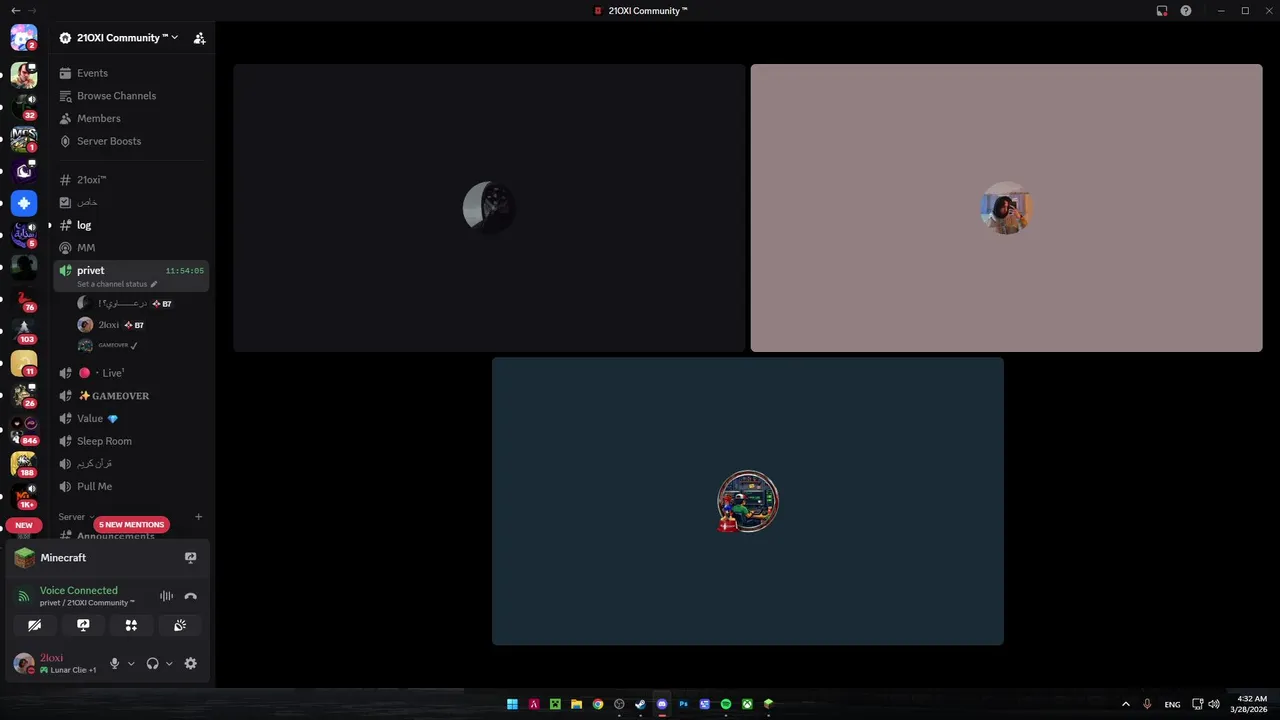
Task: Open the log text channel
Action: (x=131, y=225)
